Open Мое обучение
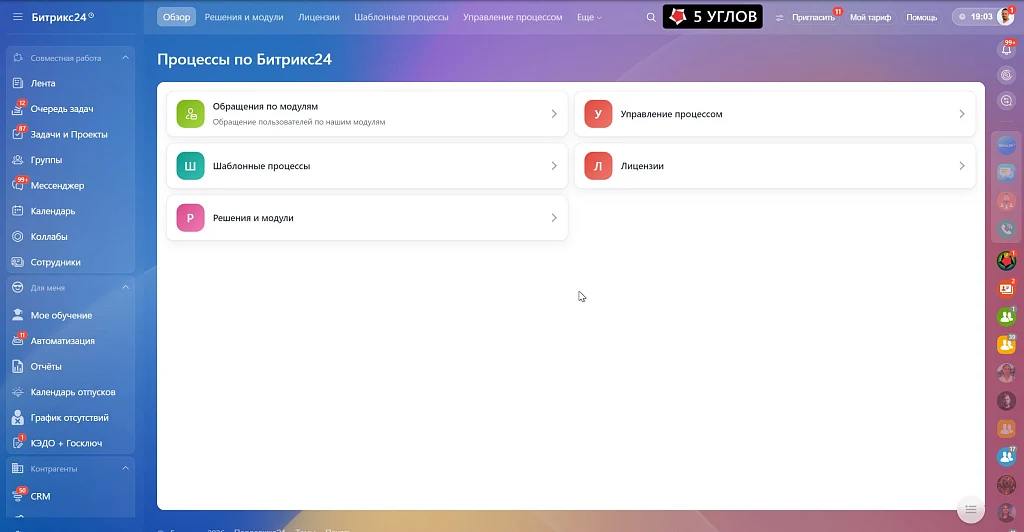This screenshot has height=532, width=1024. [61, 315]
